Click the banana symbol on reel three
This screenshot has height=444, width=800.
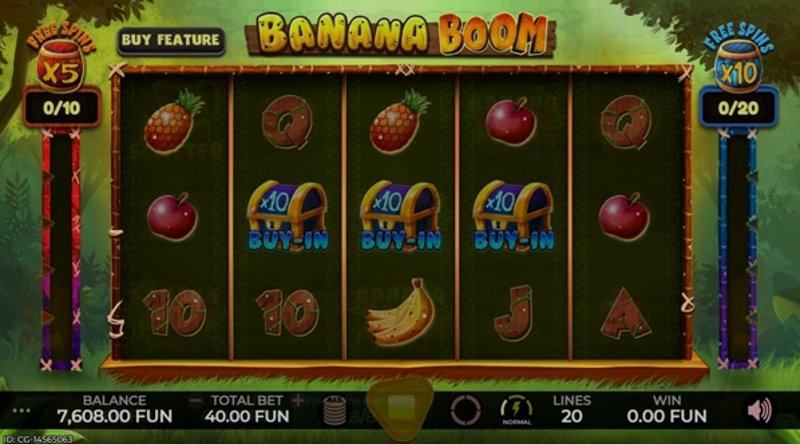tap(399, 312)
